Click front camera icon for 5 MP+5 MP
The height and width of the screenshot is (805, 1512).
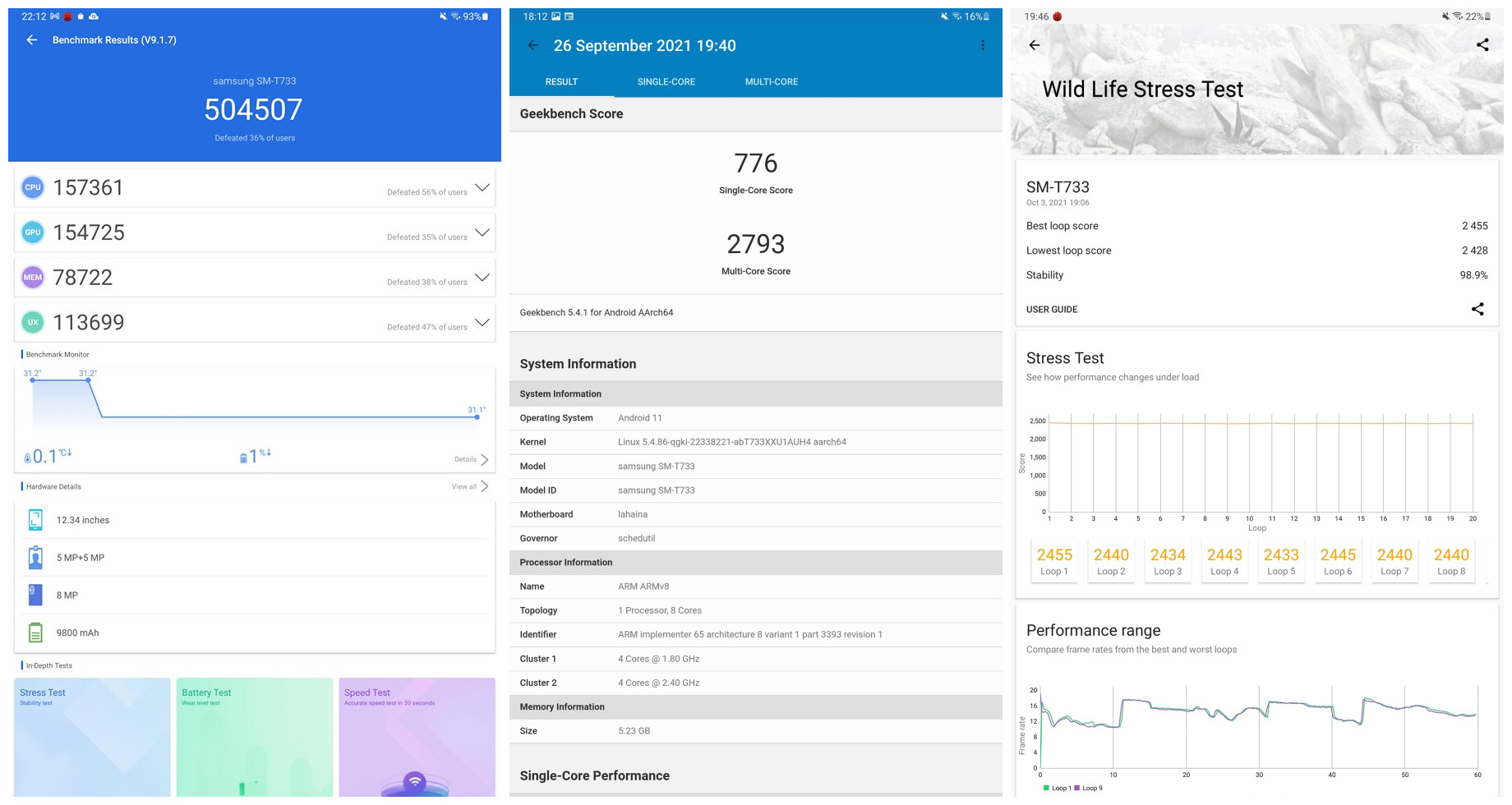[35, 558]
